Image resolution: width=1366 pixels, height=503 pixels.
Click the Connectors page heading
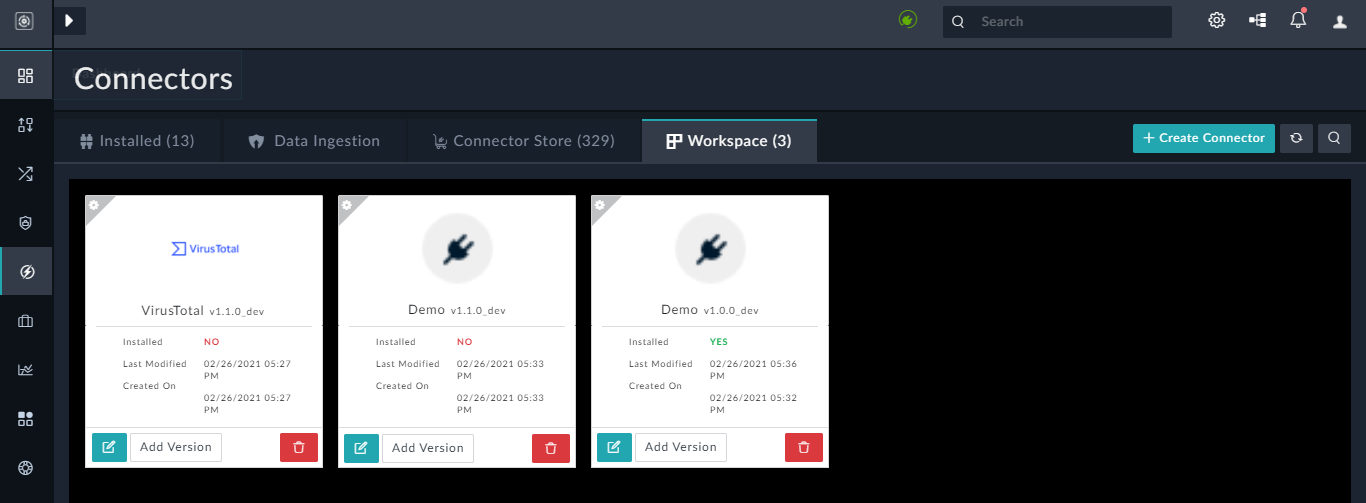[153, 79]
